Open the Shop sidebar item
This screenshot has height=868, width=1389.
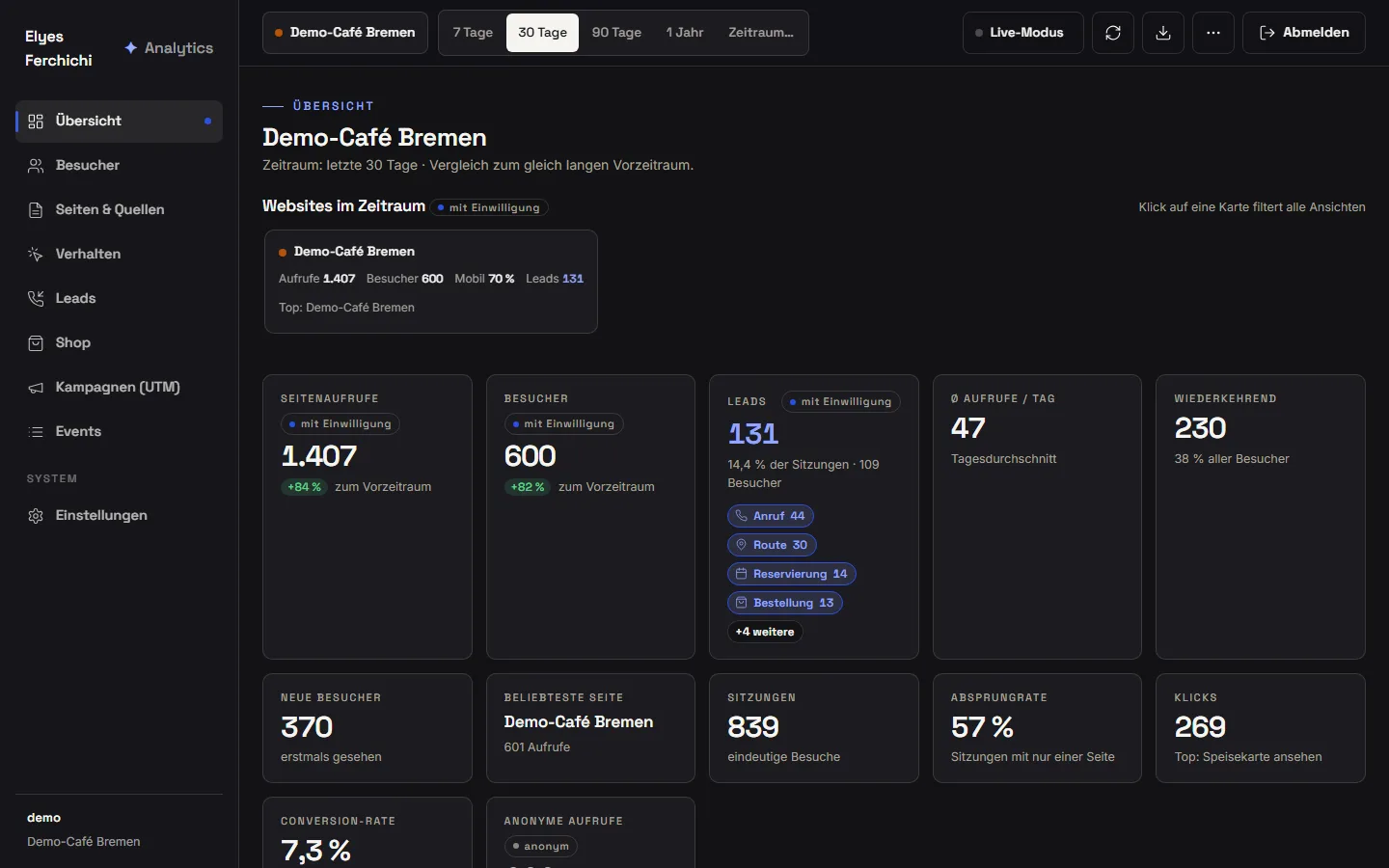pos(119,343)
